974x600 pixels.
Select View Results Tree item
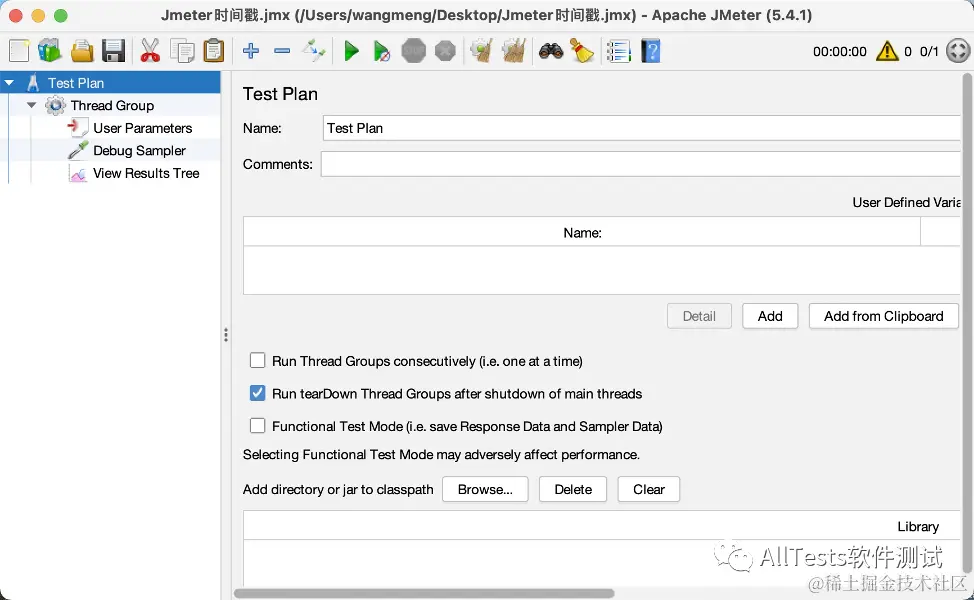click(x=146, y=173)
